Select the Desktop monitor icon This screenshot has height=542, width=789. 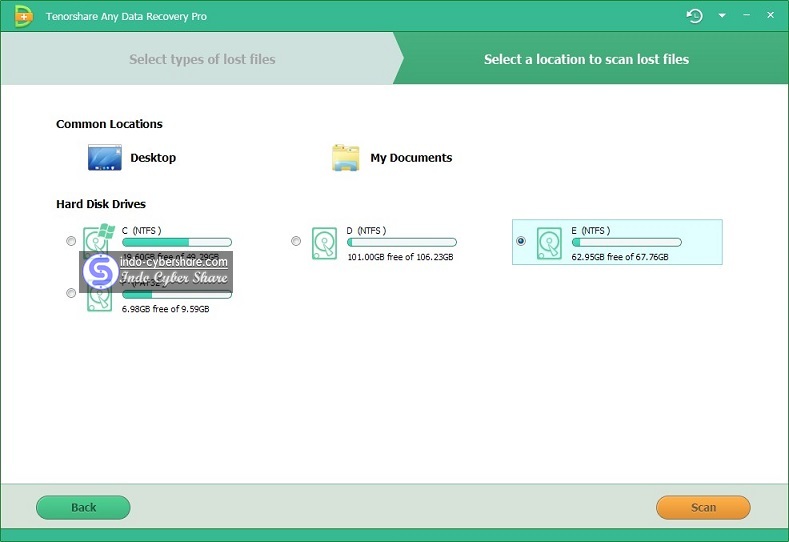tap(105, 158)
